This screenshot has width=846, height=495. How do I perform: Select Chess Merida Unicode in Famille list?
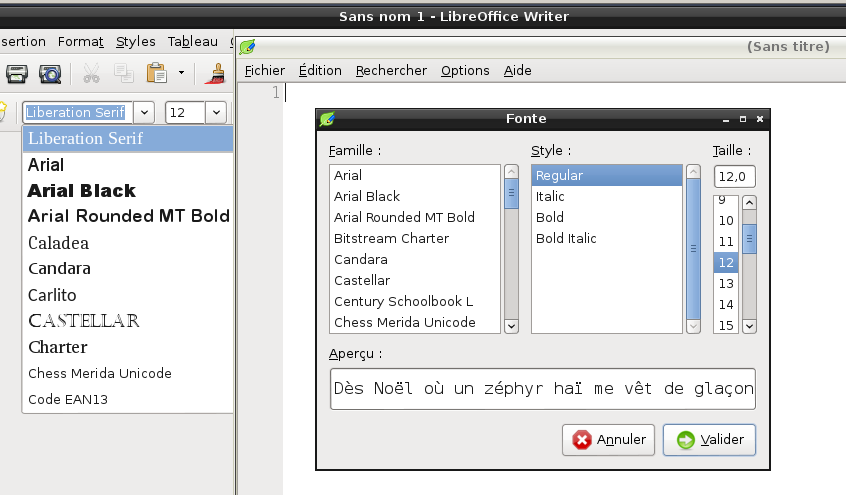tap(415, 323)
